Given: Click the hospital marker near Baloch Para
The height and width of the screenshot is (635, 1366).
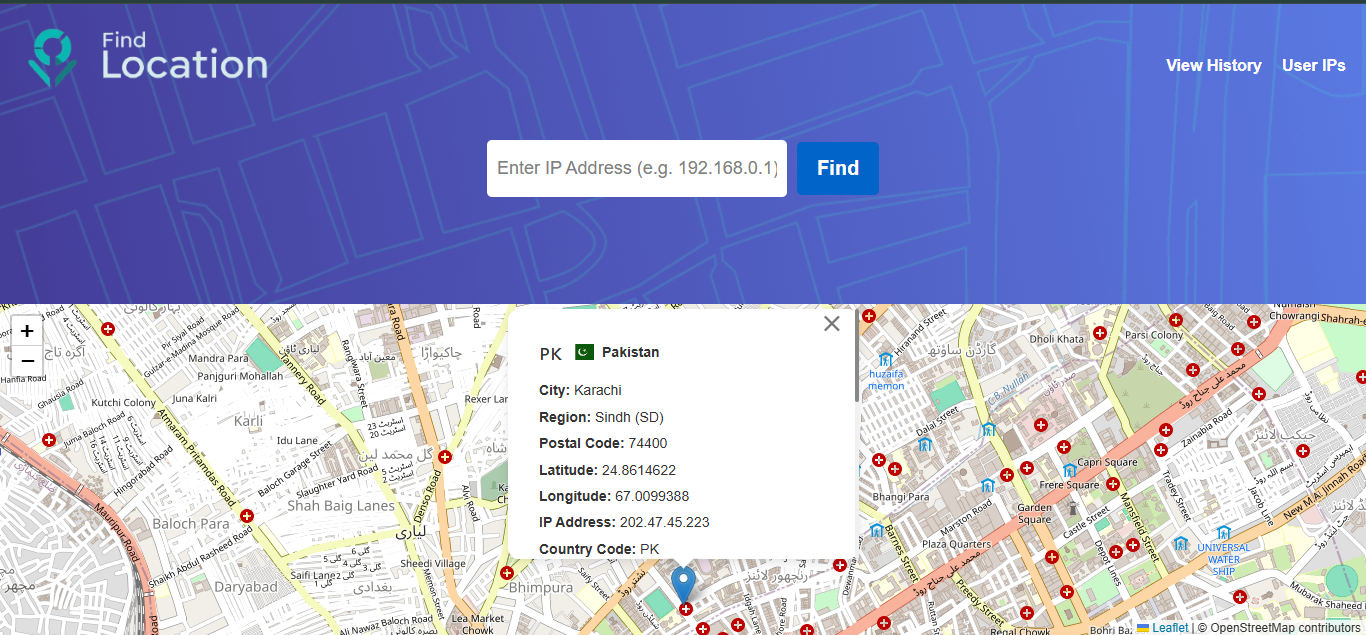Looking at the screenshot, I should [x=247, y=515].
